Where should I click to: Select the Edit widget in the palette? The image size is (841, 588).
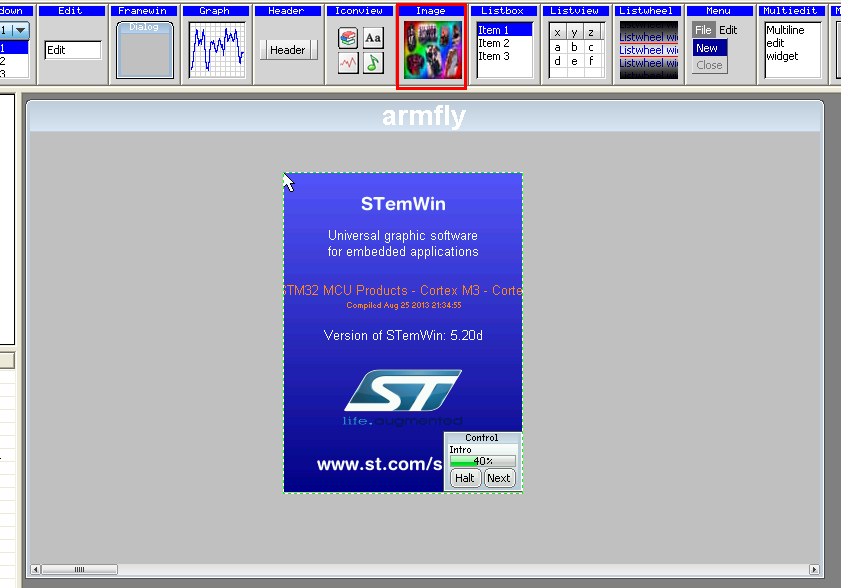point(72,45)
